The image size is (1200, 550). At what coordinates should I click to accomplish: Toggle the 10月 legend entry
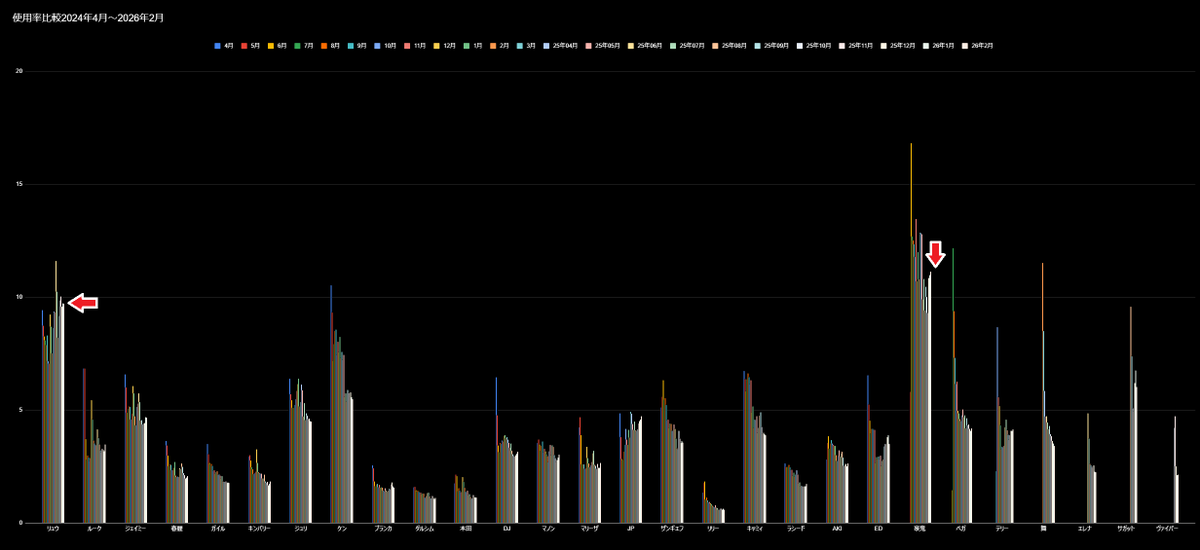click(385, 46)
